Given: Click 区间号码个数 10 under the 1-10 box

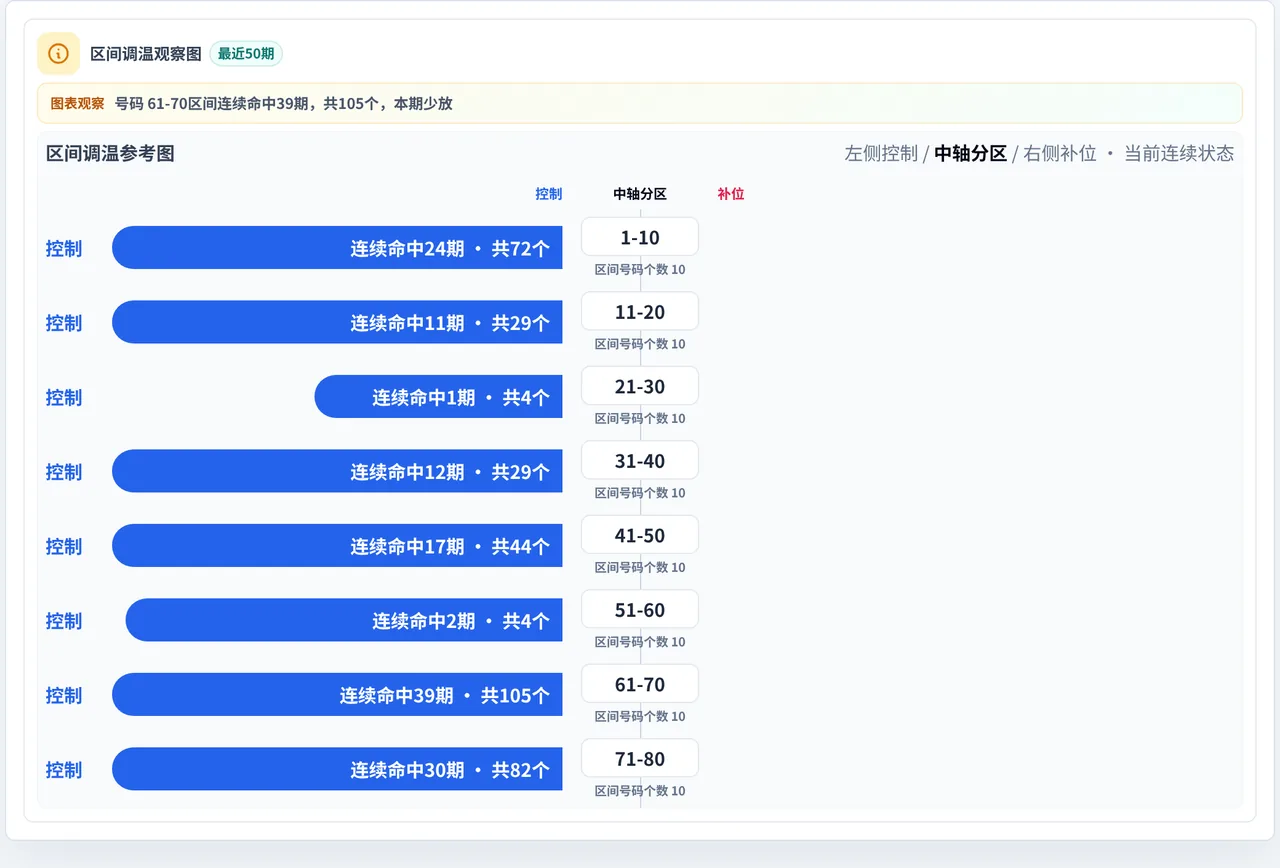Looking at the screenshot, I should pyautogui.click(x=640, y=269).
